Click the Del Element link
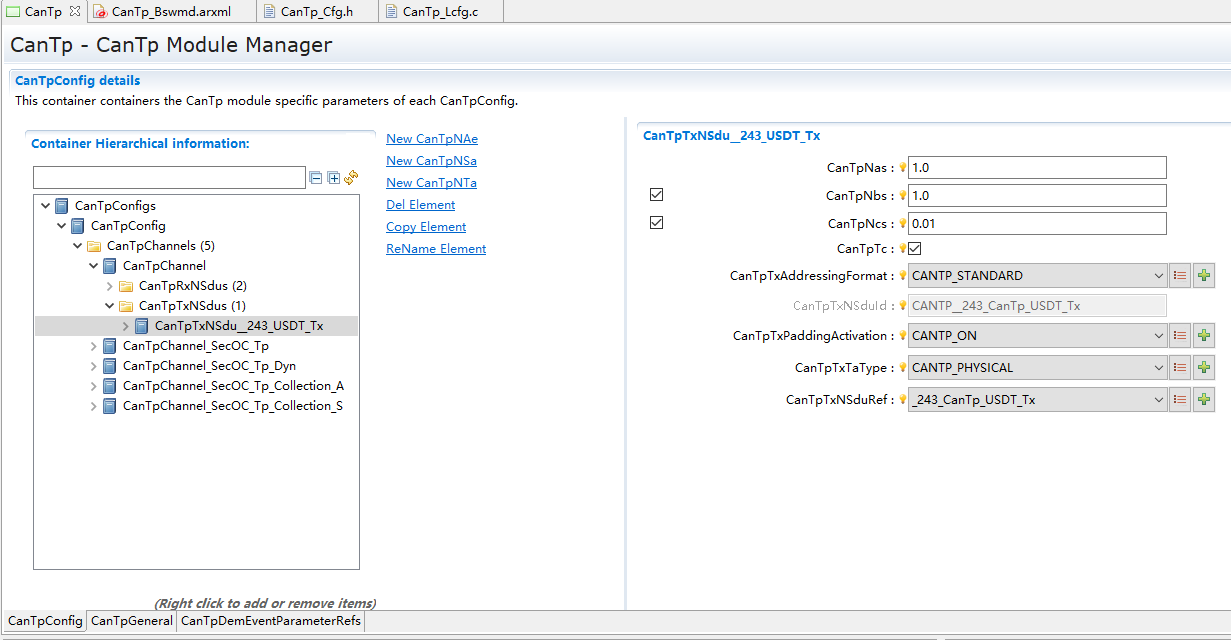The width and height of the screenshot is (1231, 640). (x=420, y=205)
